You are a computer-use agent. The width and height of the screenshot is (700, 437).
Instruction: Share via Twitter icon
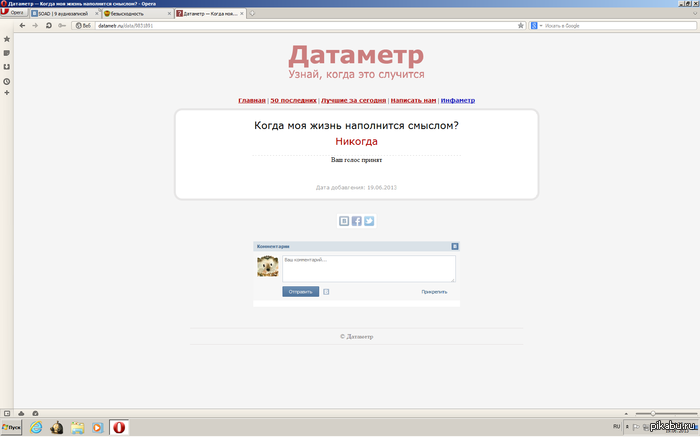click(369, 221)
